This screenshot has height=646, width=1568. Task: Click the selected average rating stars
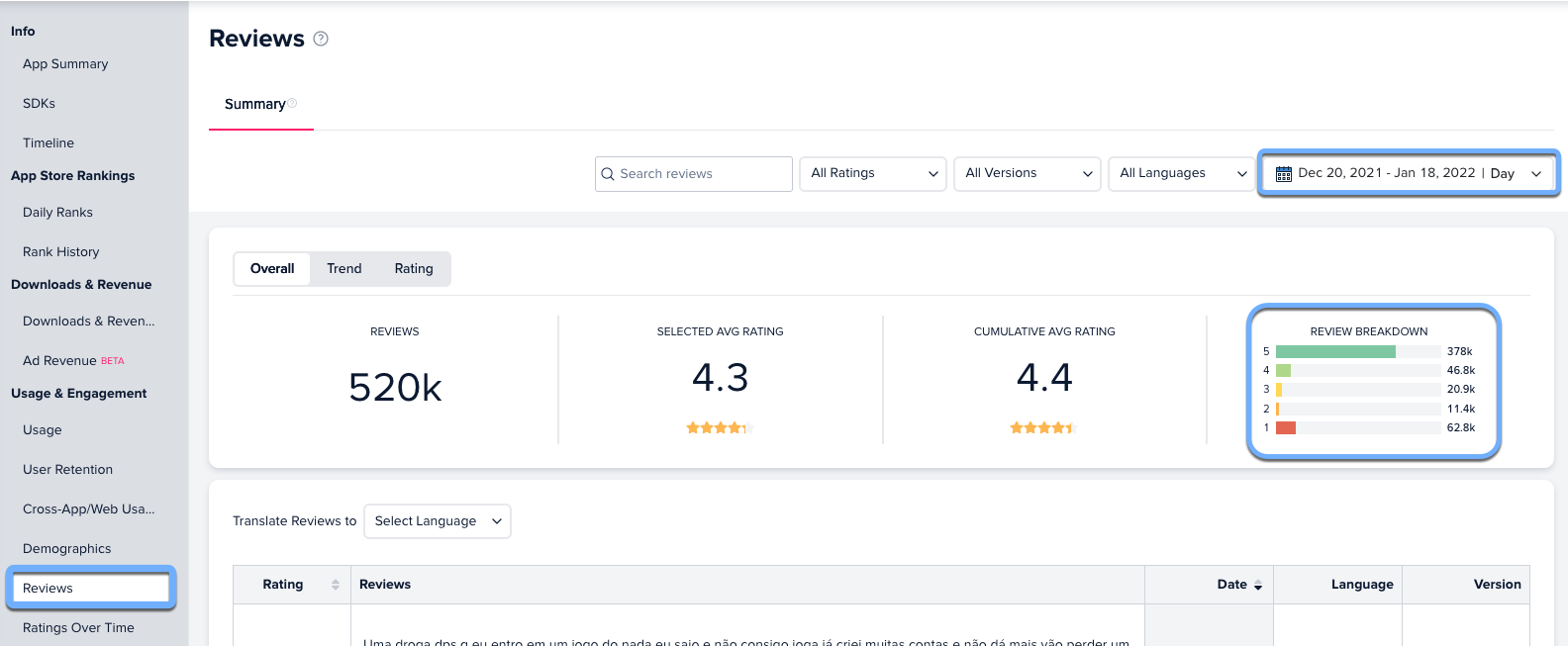(x=721, y=427)
